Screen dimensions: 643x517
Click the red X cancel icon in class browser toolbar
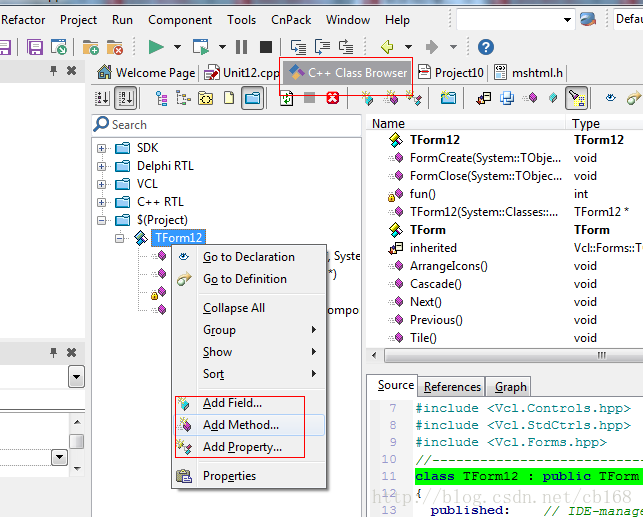(333, 98)
